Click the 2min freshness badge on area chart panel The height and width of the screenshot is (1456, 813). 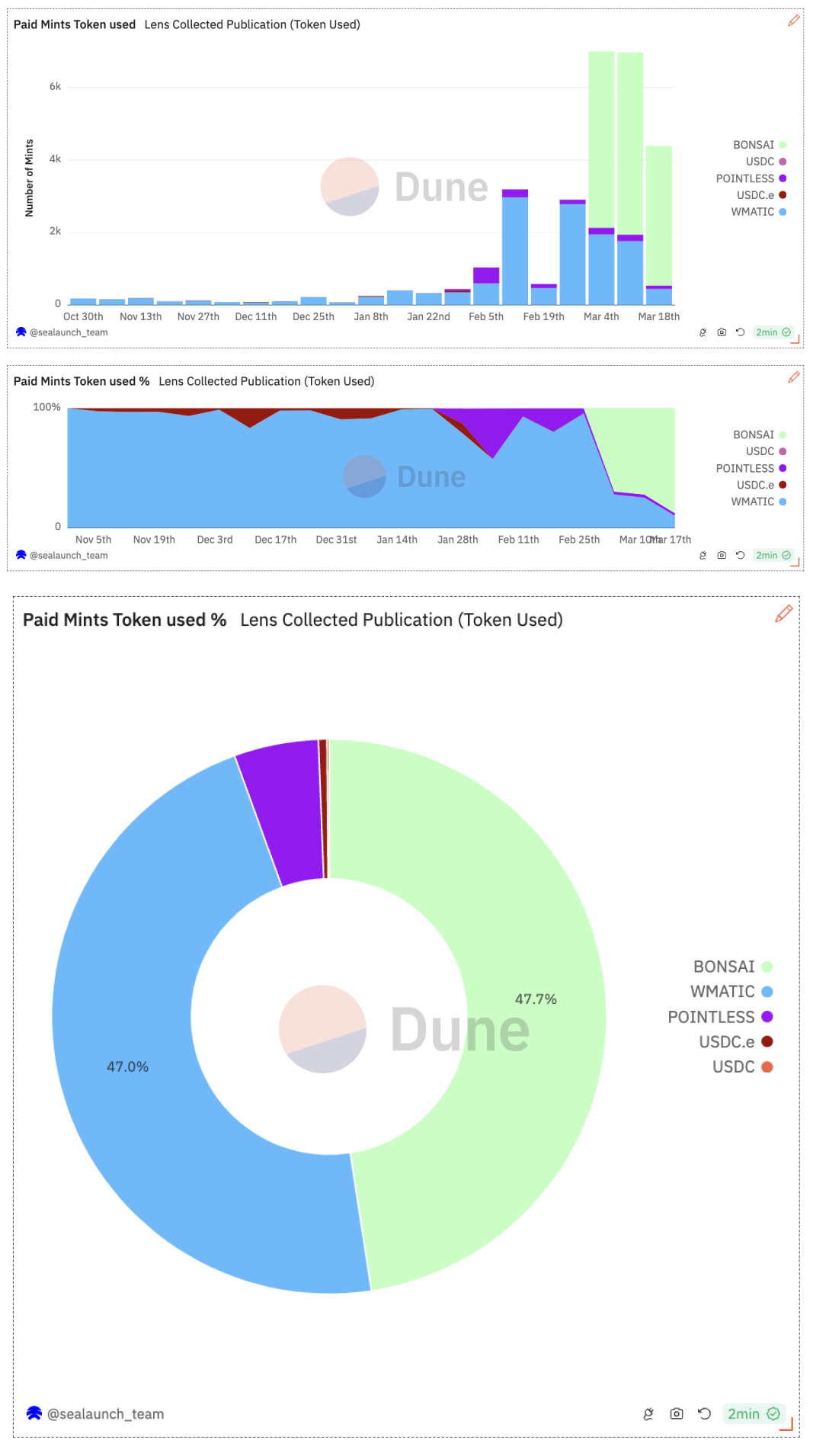tap(773, 555)
